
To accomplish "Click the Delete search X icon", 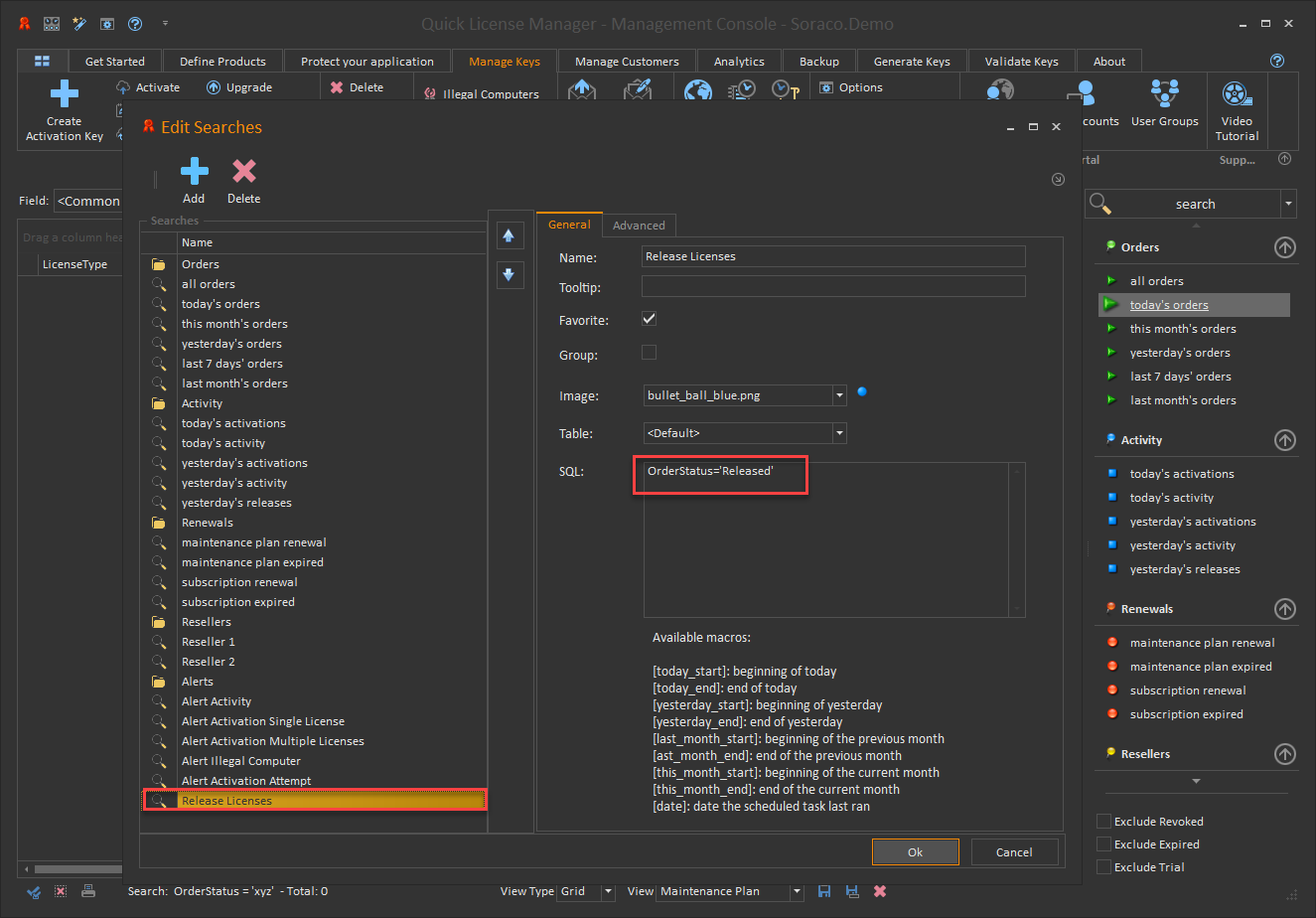I will (243, 171).
